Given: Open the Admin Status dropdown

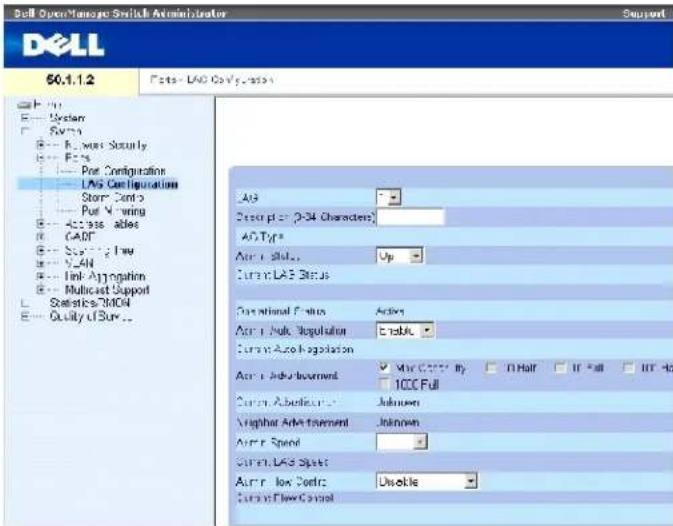Looking at the screenshot, I should (400, 256).
